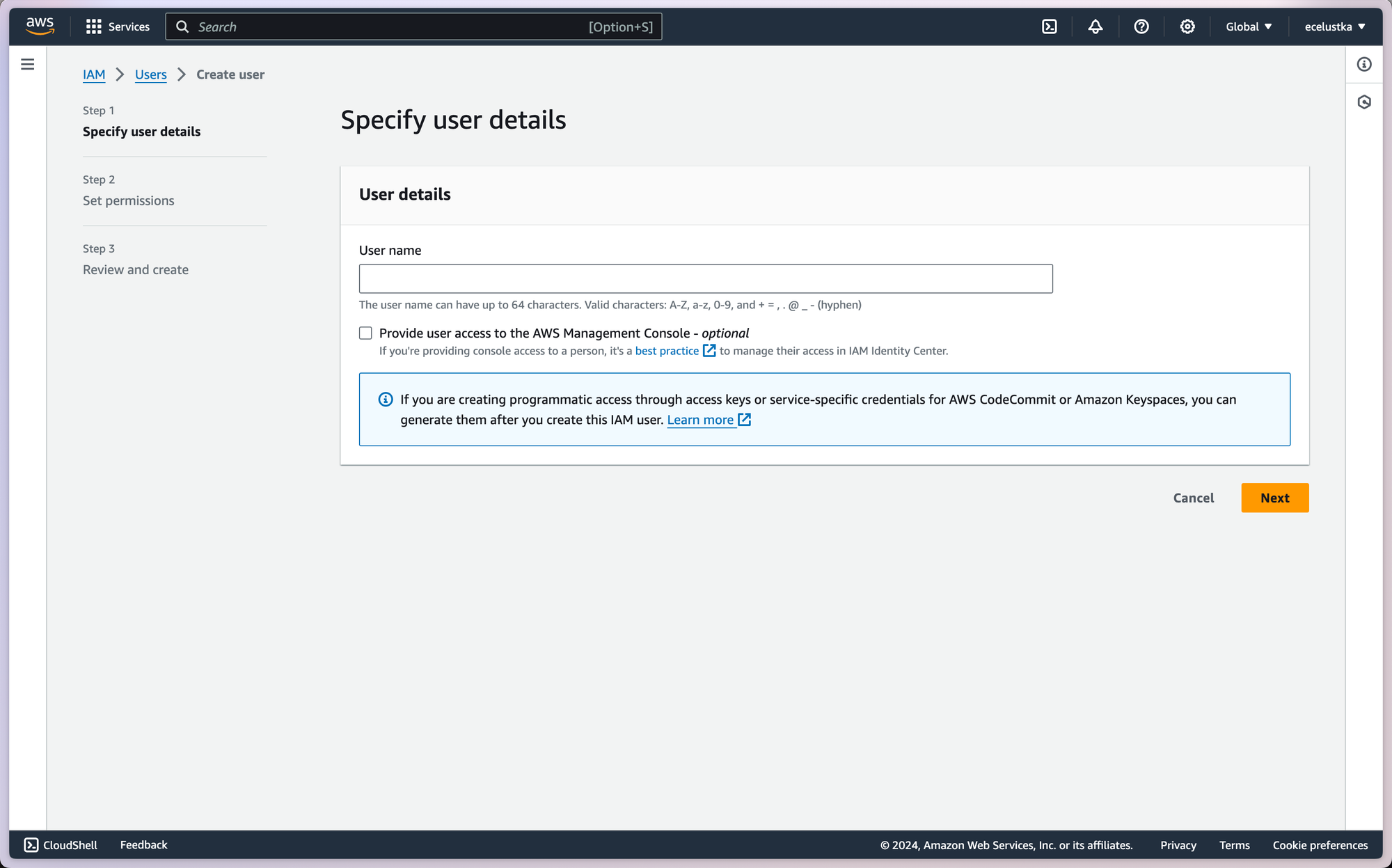Go to Users breadcrumb link
Screen dimensions: 1392x868
(150, 74)
